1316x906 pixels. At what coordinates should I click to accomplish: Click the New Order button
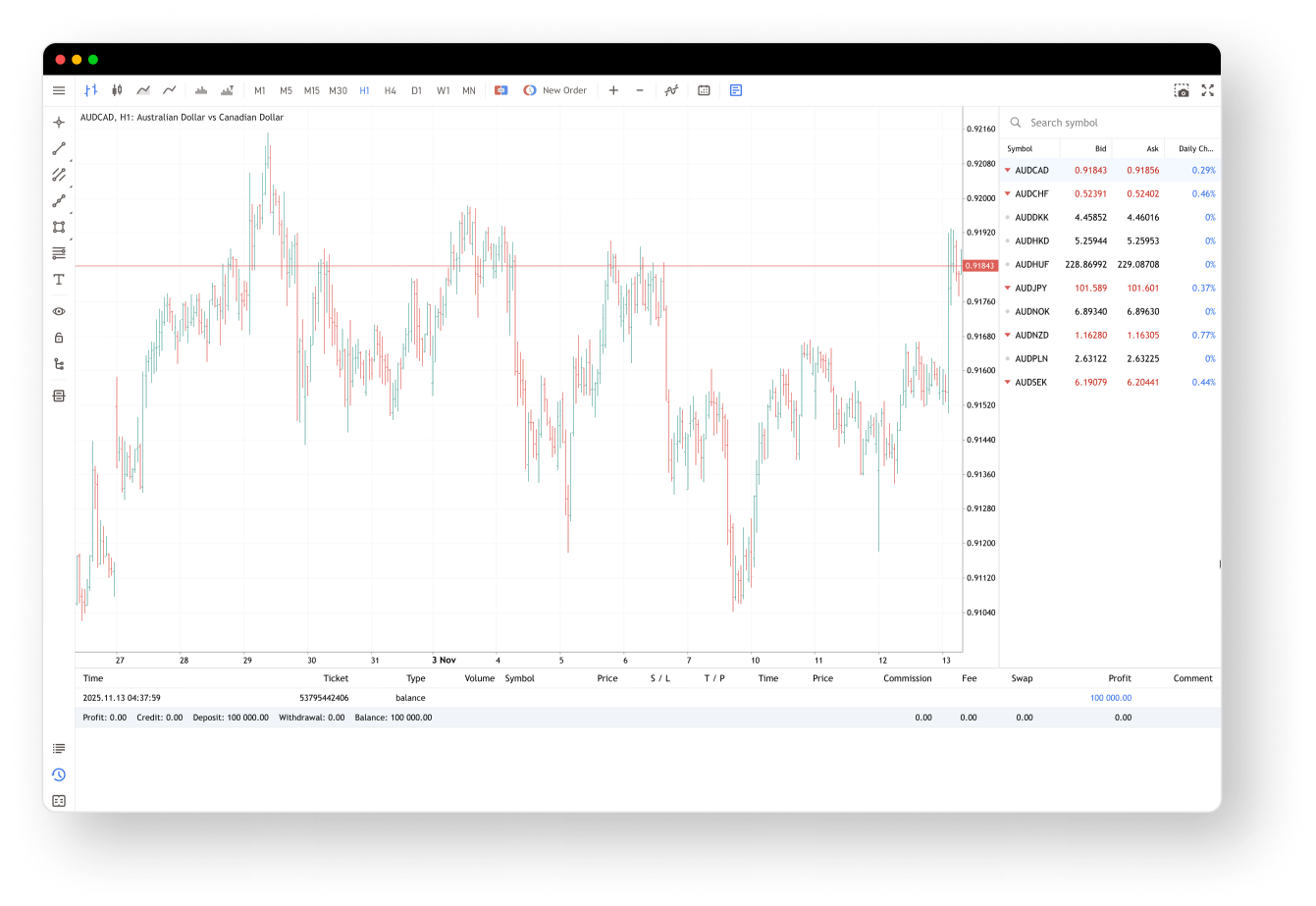[555, 90]
